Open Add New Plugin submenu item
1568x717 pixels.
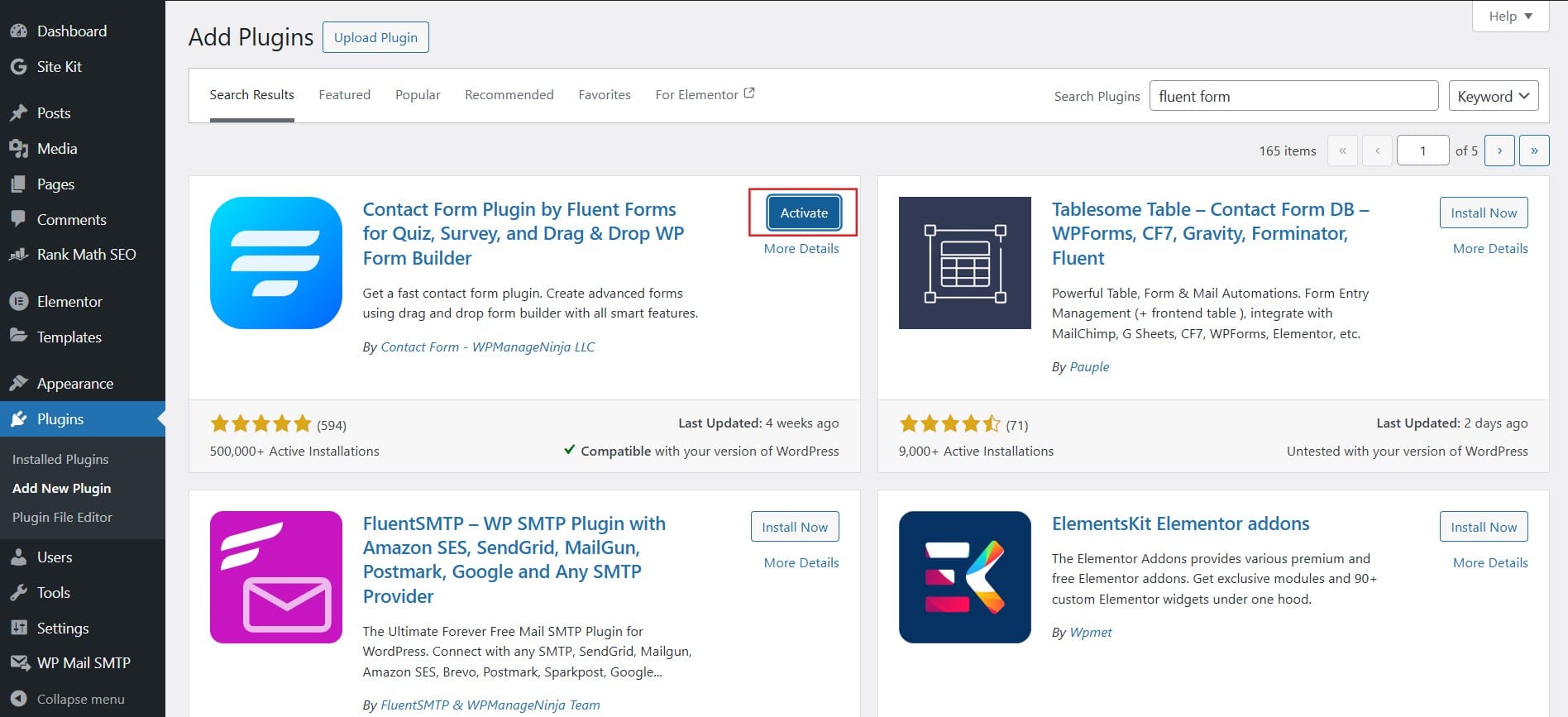(62, 488)
